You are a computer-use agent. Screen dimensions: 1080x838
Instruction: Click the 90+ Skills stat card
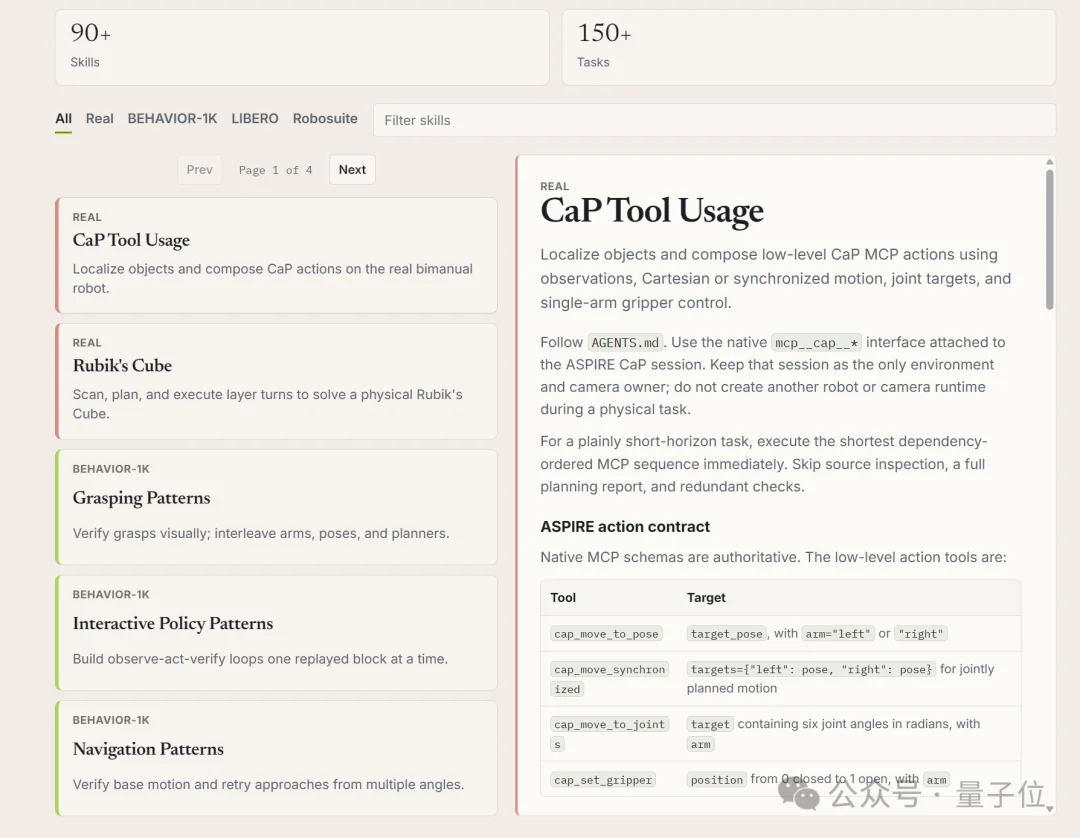point(302,48)
